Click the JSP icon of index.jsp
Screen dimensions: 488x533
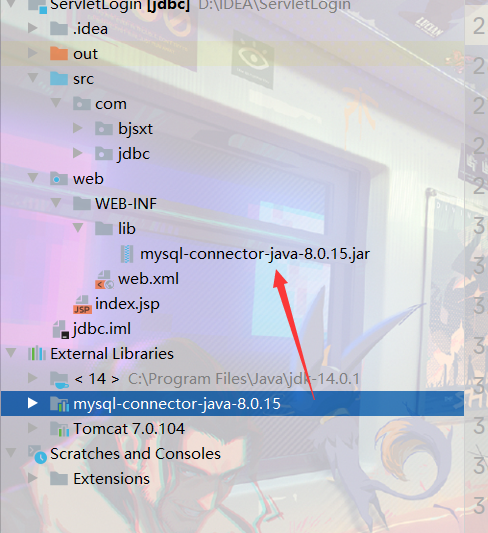coord(82,305)
